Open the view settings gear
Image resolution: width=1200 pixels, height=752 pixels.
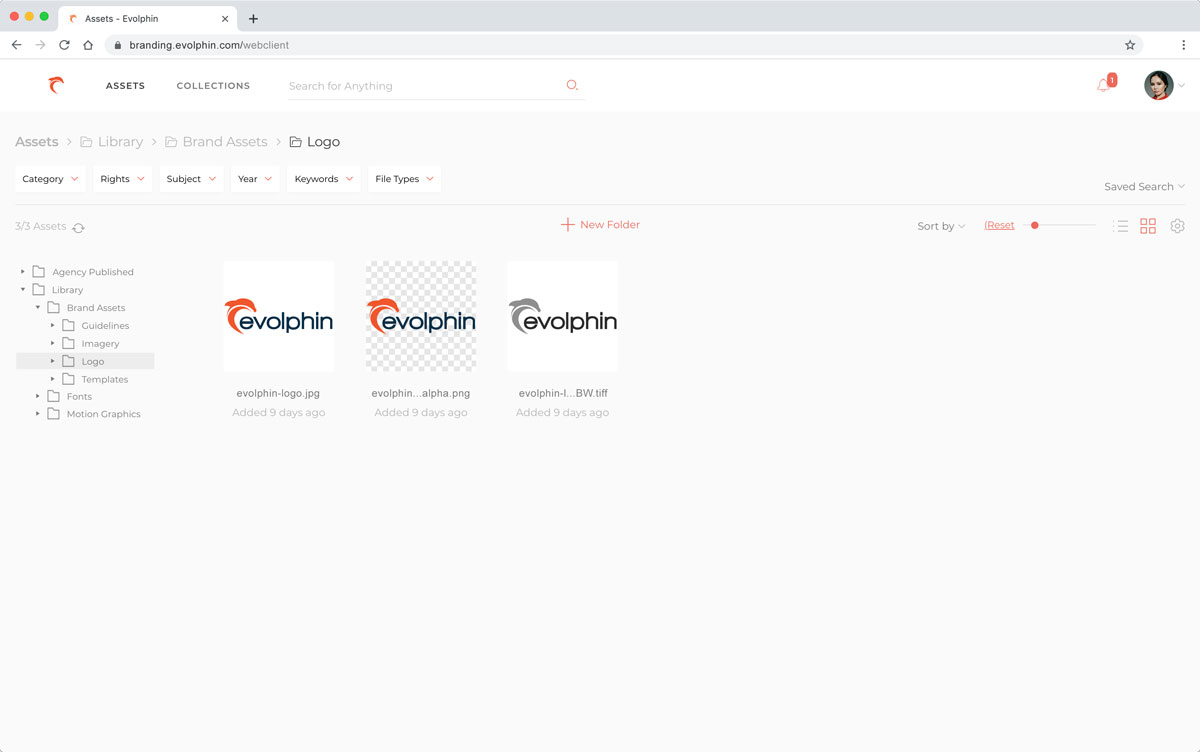1177,226
